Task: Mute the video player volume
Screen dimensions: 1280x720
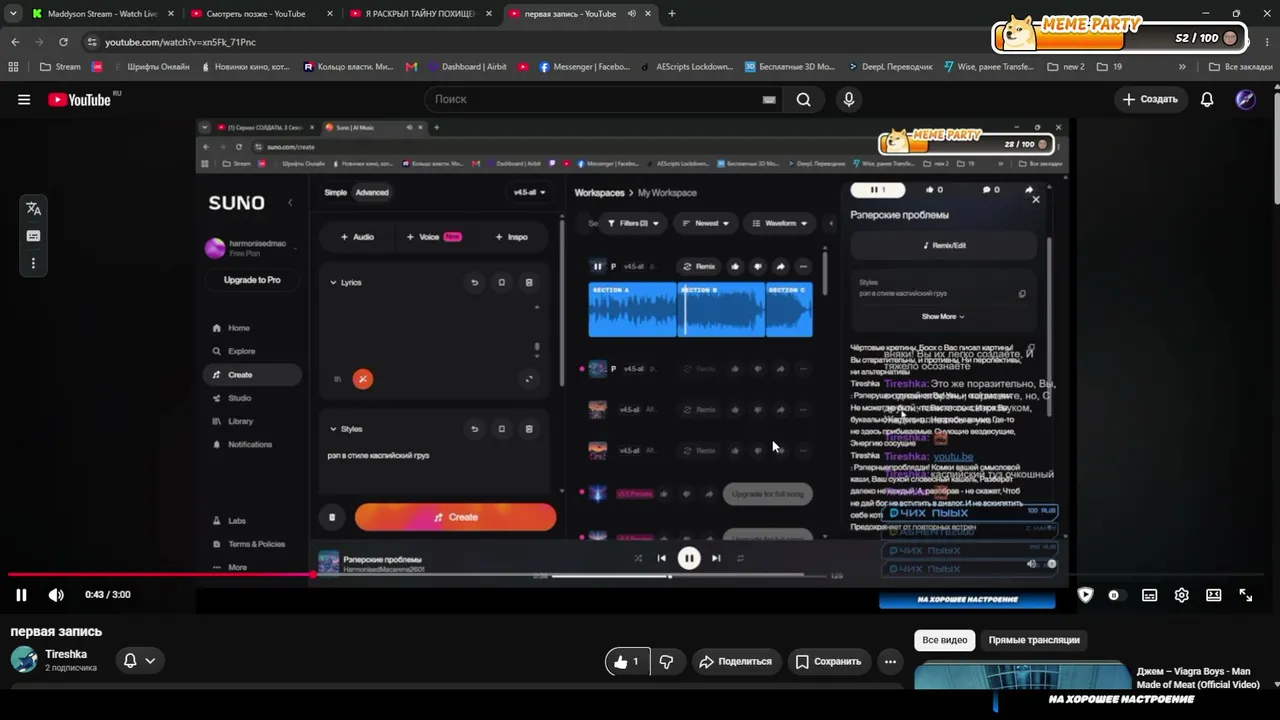Action: (56, 595)
